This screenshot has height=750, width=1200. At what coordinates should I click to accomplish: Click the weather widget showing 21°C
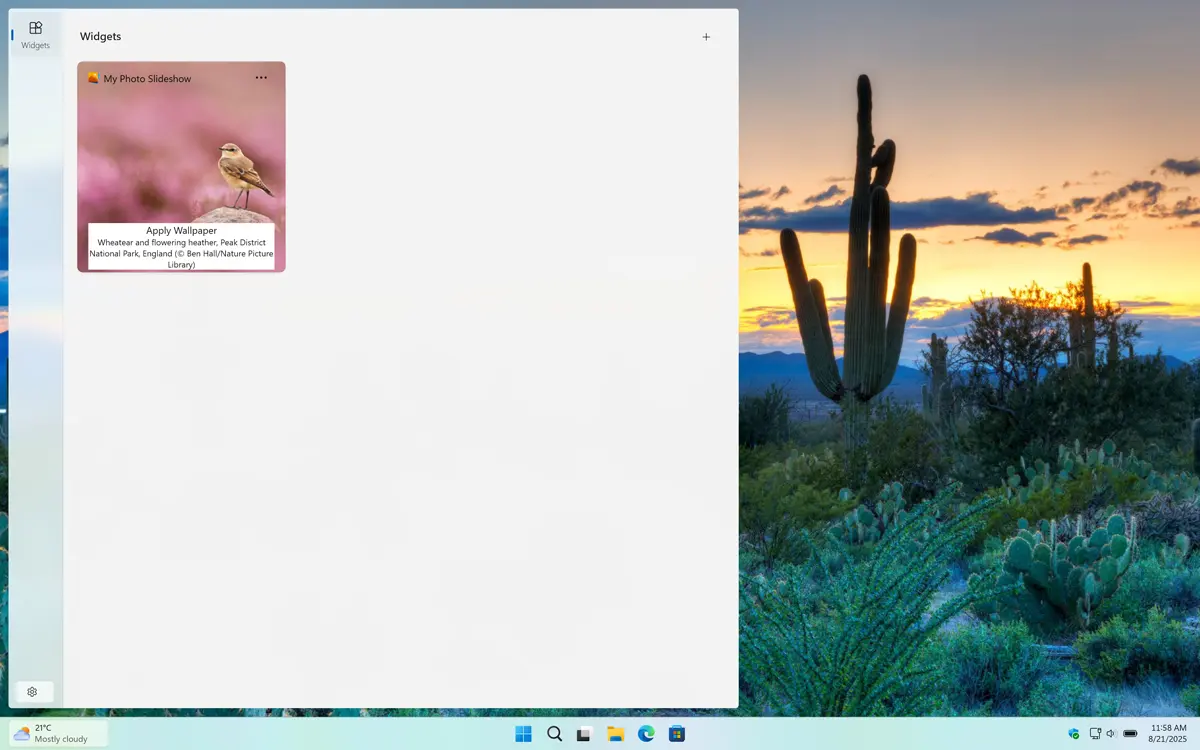(x=58, y=734)
